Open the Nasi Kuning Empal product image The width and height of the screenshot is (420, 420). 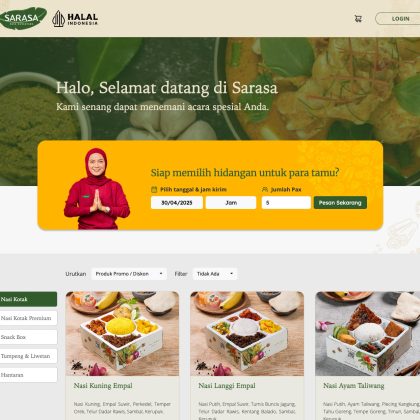click(x=122, y=334)
